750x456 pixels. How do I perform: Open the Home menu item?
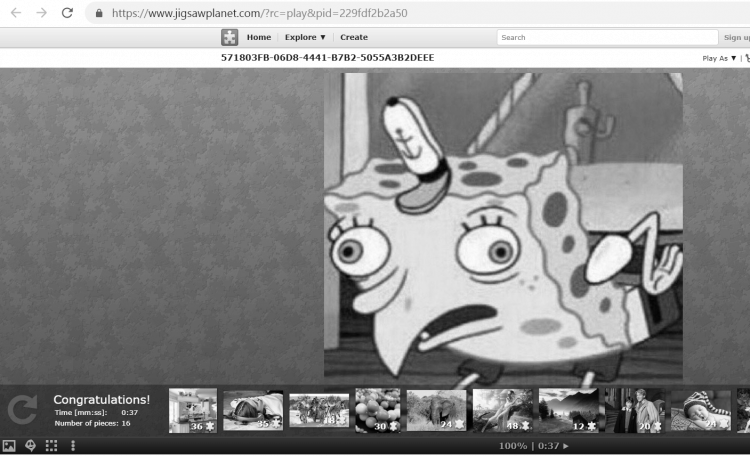pyautogui.click(x=259, y=37)
